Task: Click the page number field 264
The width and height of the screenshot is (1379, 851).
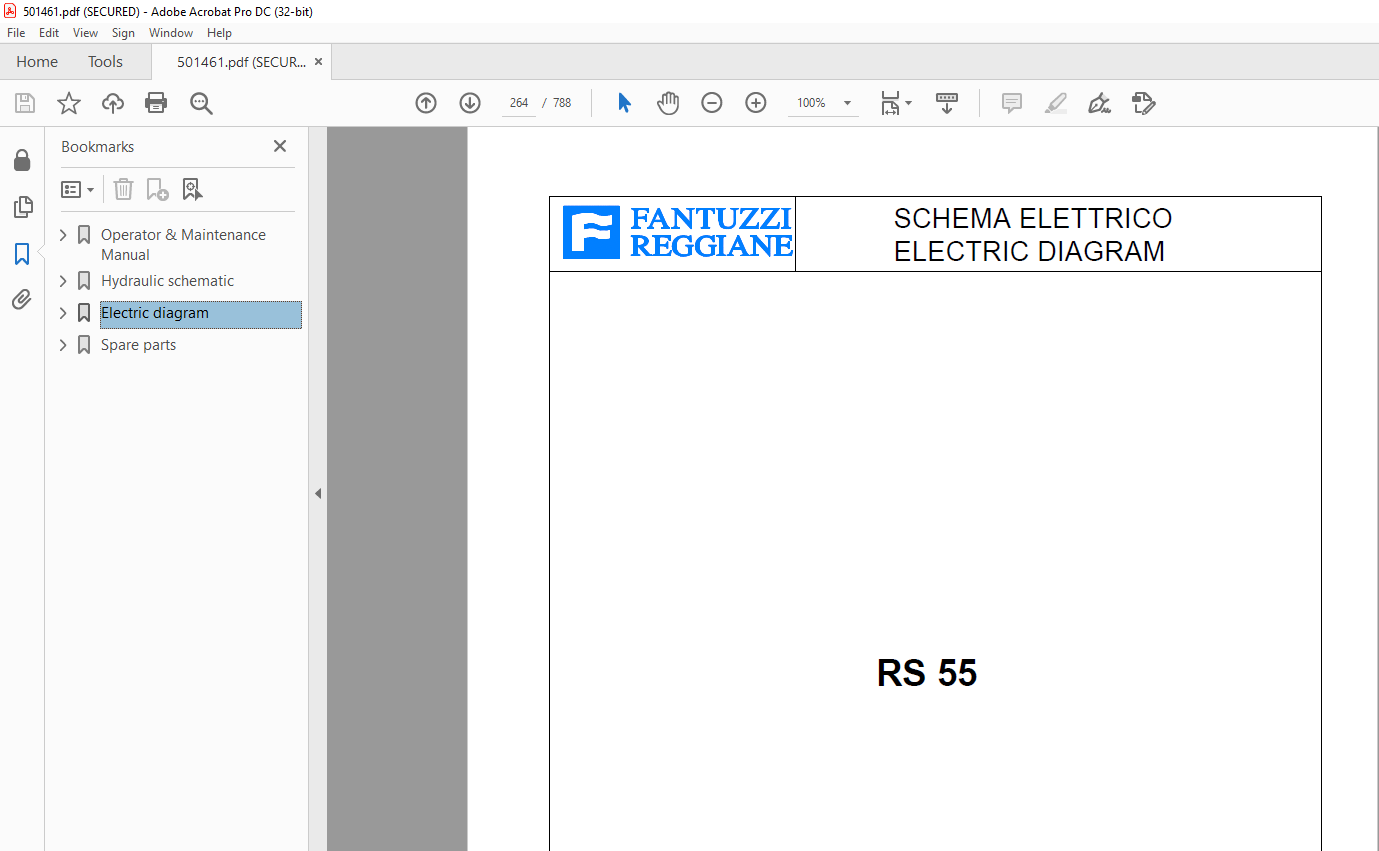Action: [518, 103]
